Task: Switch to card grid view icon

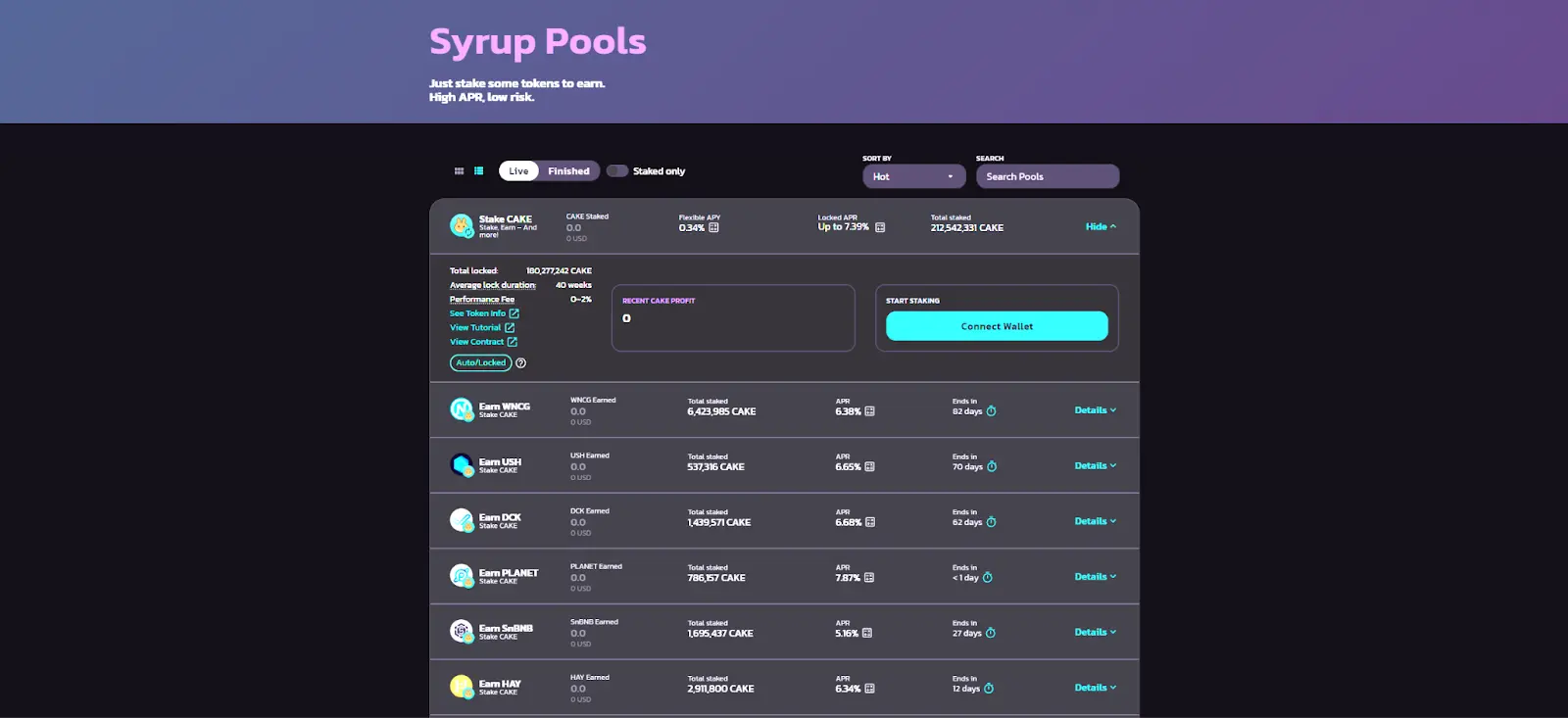Action: (459, 171)
